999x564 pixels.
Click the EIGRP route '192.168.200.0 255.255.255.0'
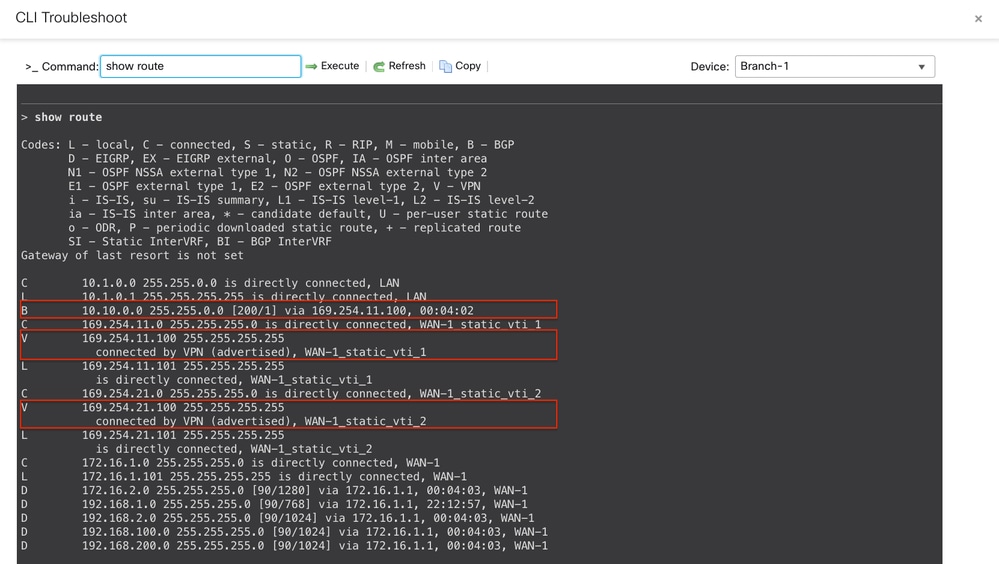tap(284, 546)
